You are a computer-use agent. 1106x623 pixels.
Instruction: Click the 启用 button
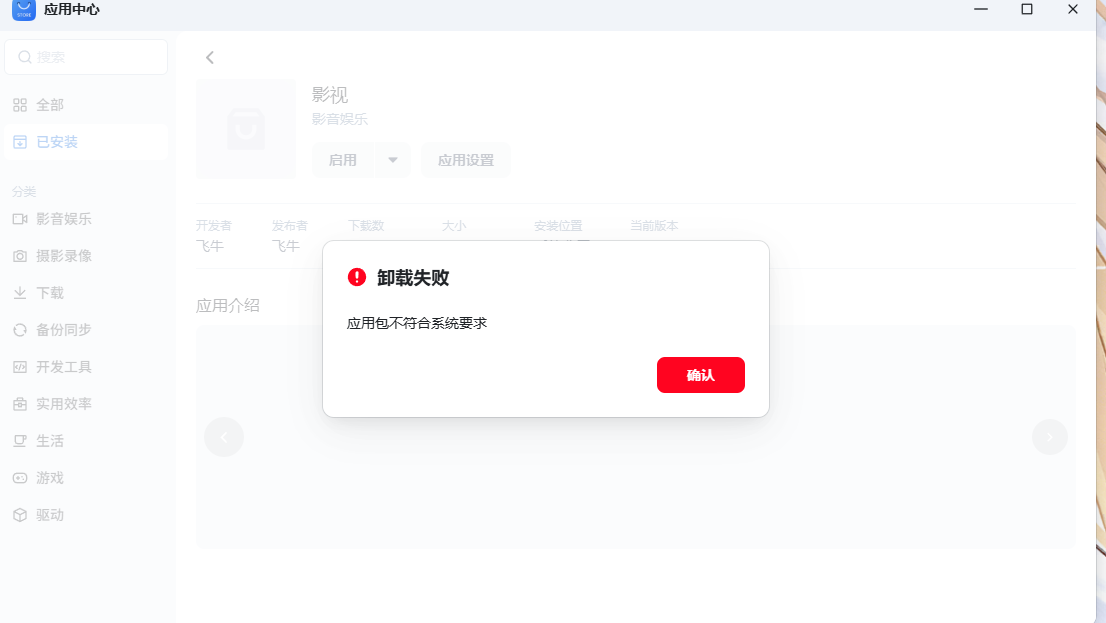[343, 160]
